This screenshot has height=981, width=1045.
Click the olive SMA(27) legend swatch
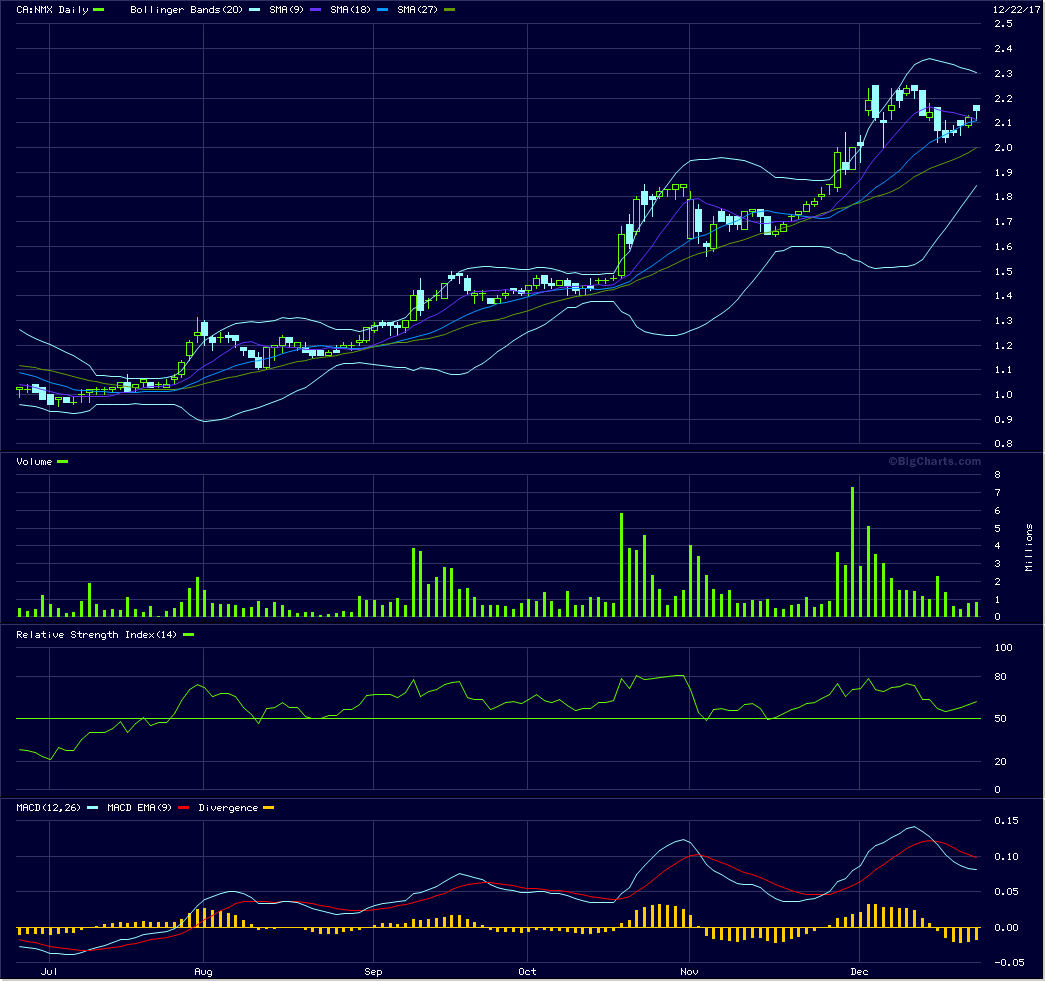[x=449, y=10]
